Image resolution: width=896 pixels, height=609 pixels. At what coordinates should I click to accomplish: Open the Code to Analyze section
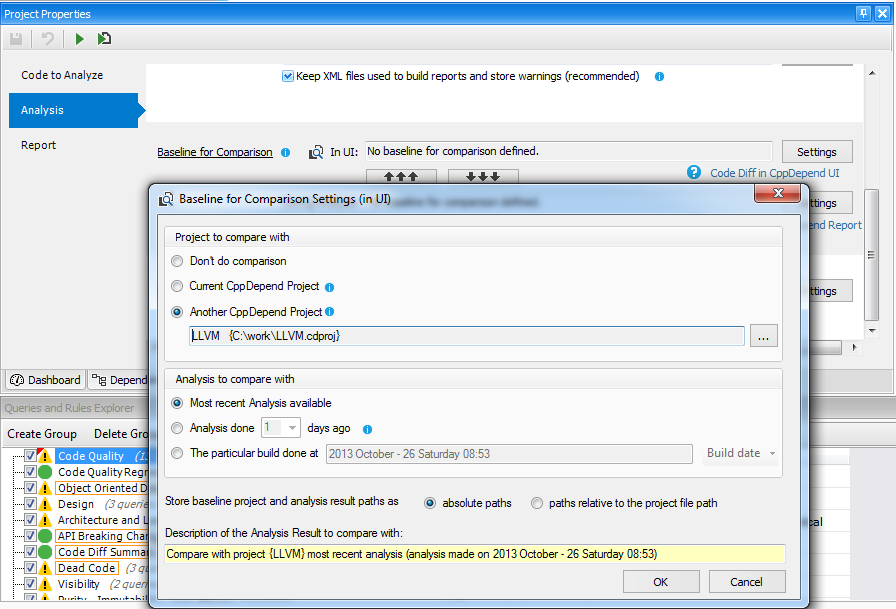(62, 75)
